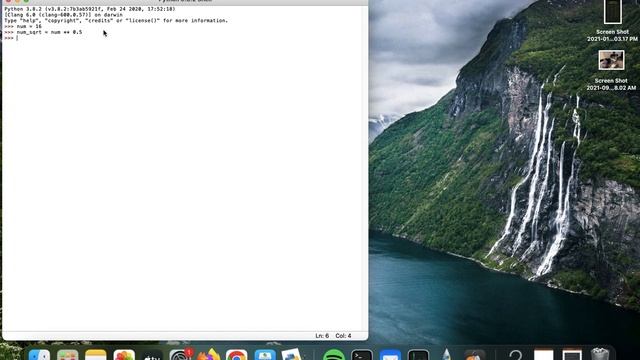Click the 'Type "help", "copyright"' information line
Screen dimensions: 640x360
[116, 20]
